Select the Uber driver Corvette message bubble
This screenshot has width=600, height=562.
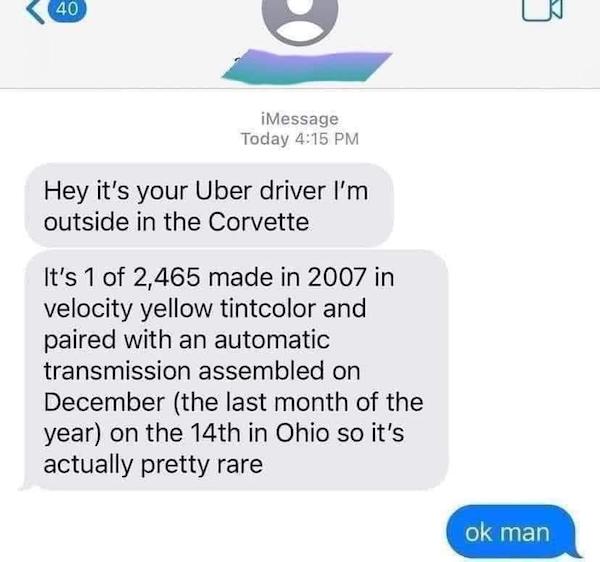pos(209,205)
